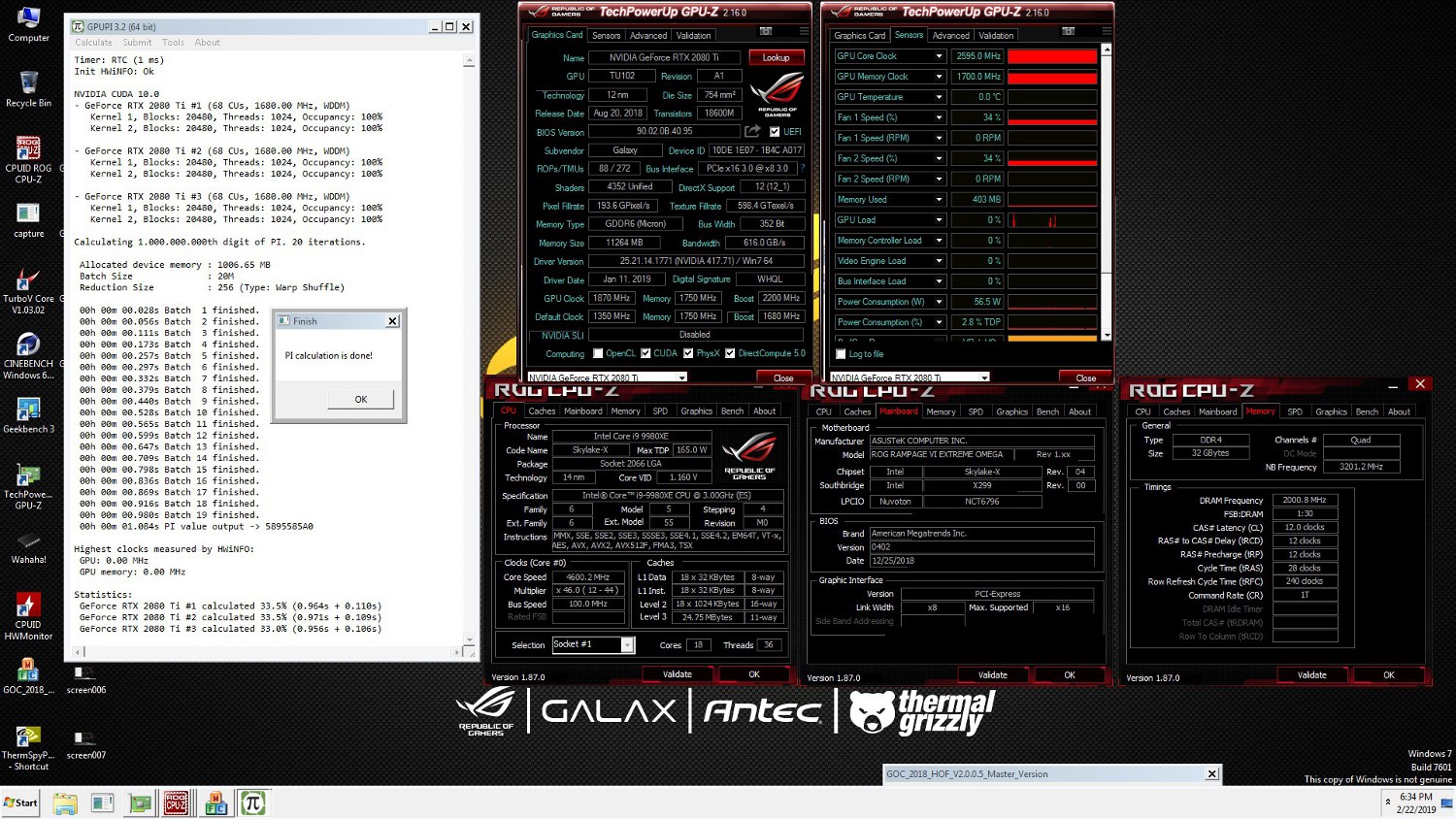Viewport: 1456px width, 819px height.
Task: Expand the GPU Load sensor dropdown
Action: (x=939, y=220)
